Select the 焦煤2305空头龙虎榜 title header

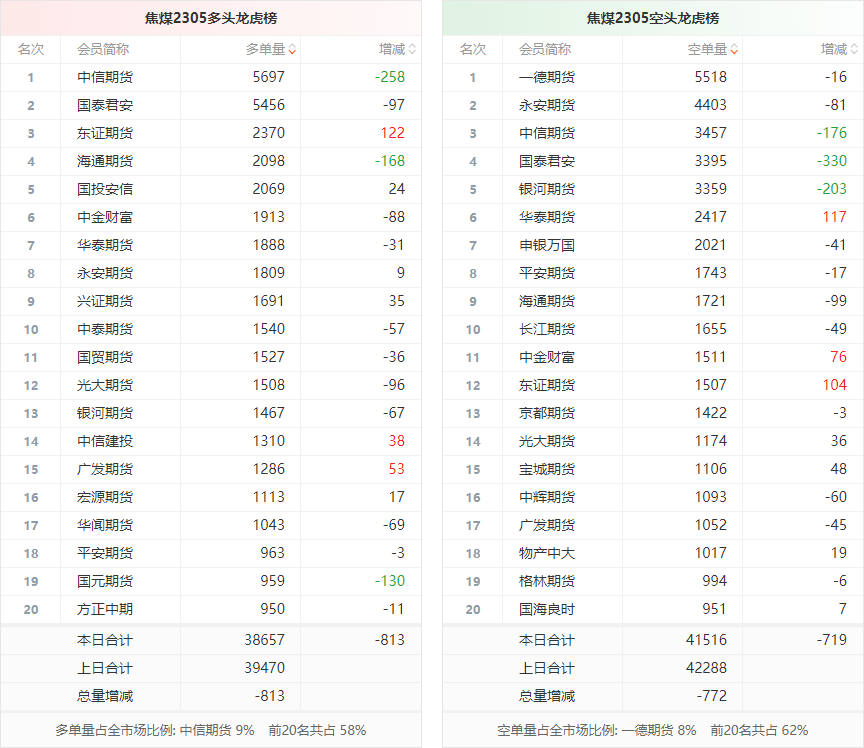coord(652,18)
